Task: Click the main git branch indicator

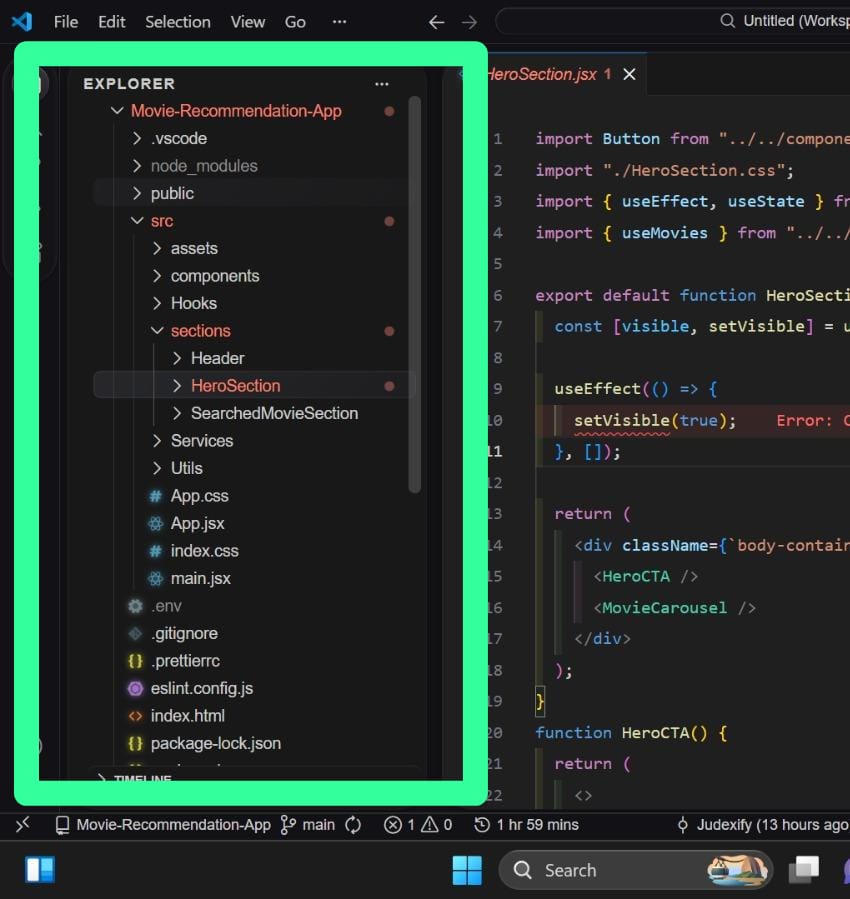Action: tap(308, 825)
